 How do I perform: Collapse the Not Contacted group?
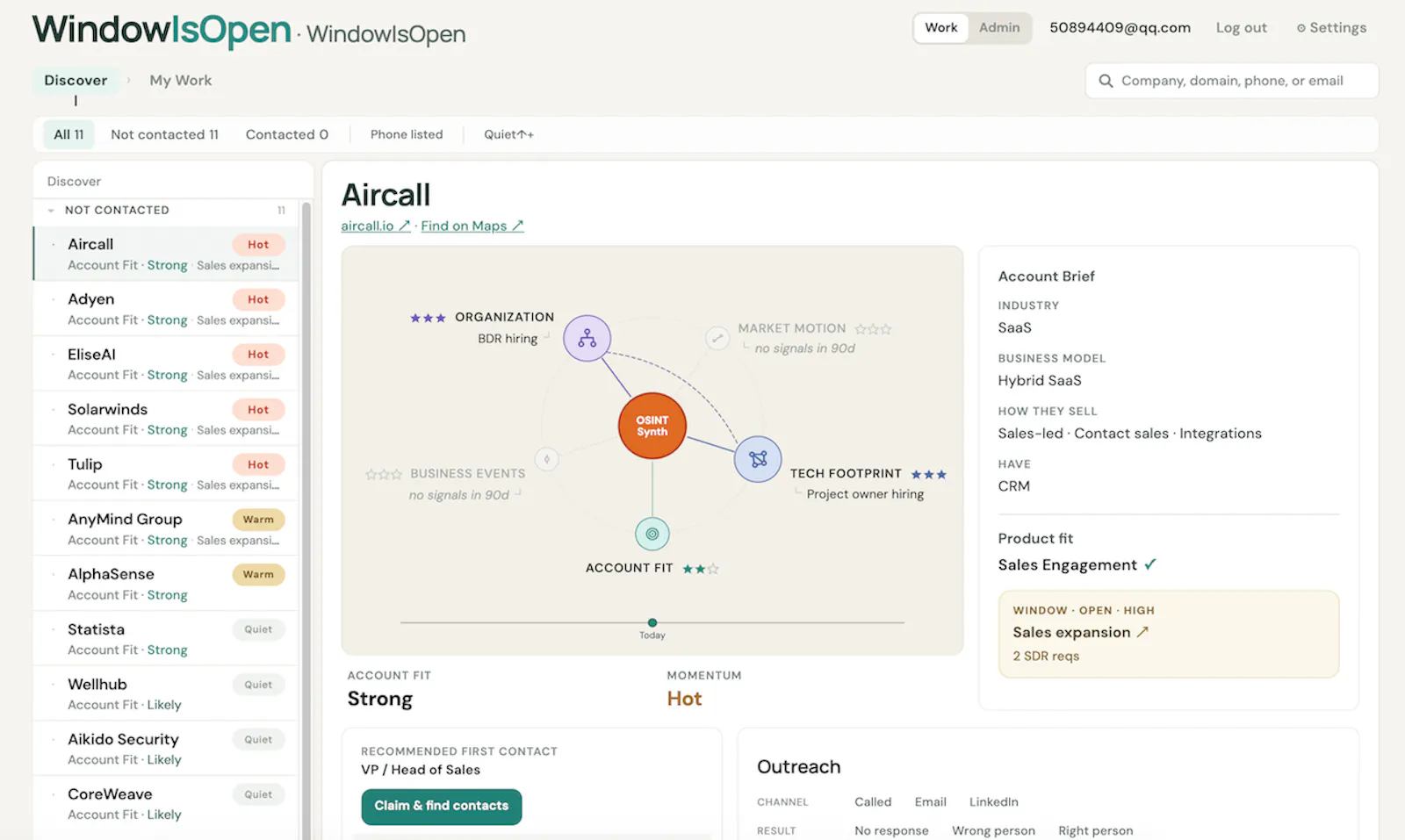tap(51, 211)
